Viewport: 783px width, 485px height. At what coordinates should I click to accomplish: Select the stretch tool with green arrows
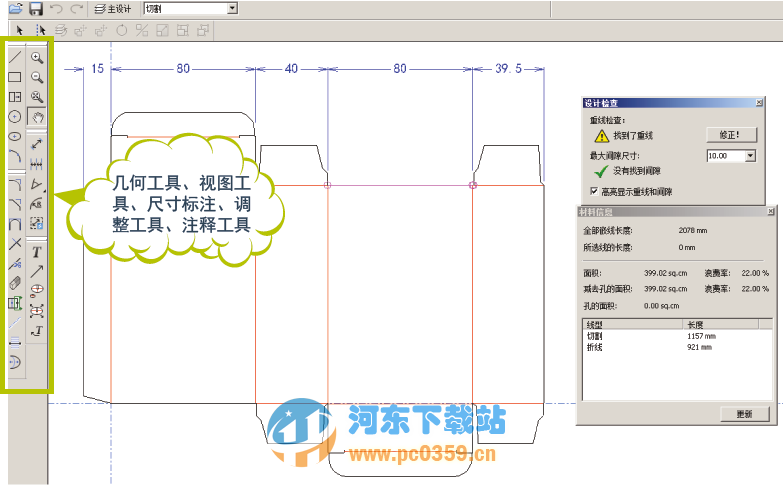coord(15,303)
